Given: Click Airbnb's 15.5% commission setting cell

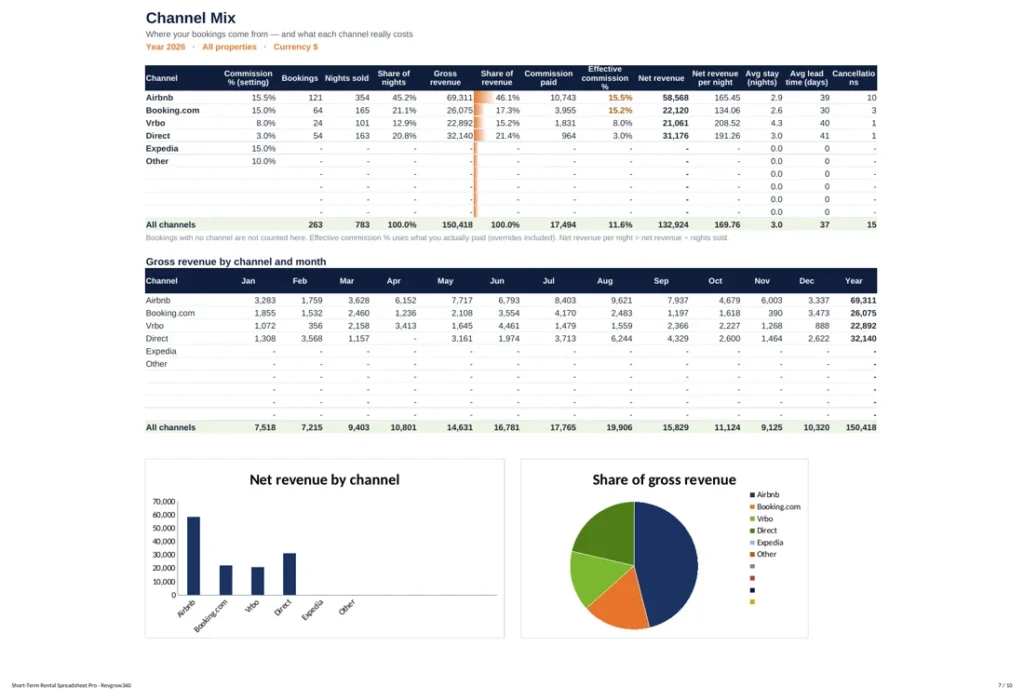Looking at the screenshot, I should click(264, 98).
